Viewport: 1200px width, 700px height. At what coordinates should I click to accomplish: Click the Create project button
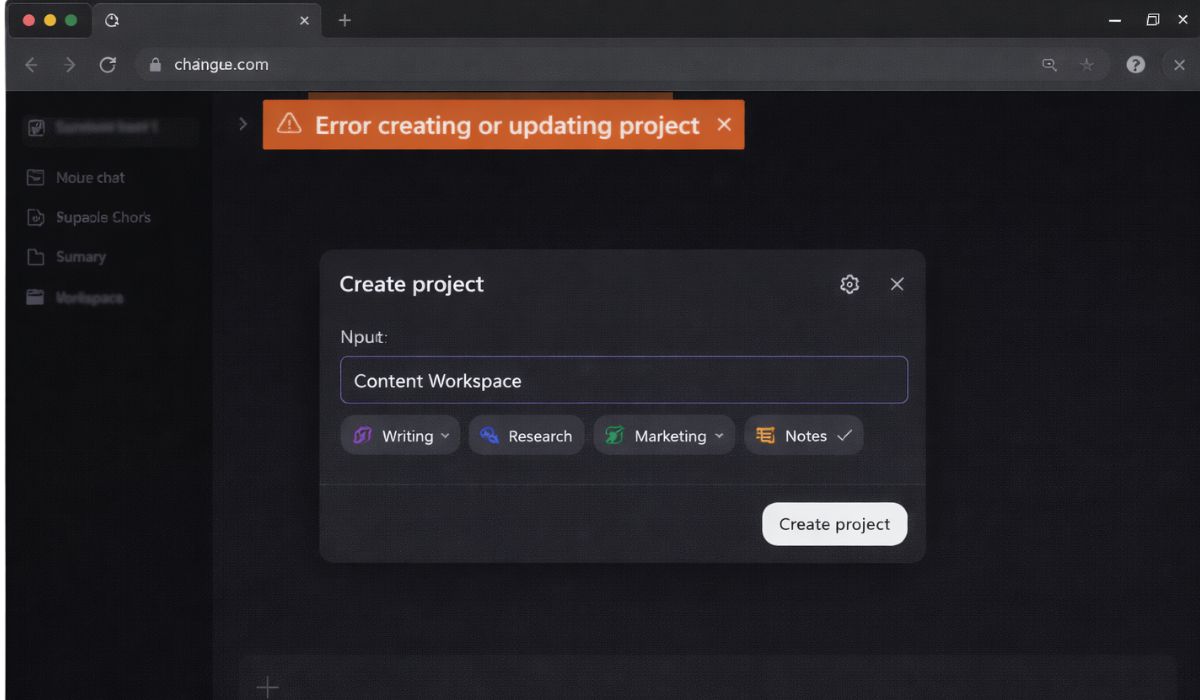[834, 524]
